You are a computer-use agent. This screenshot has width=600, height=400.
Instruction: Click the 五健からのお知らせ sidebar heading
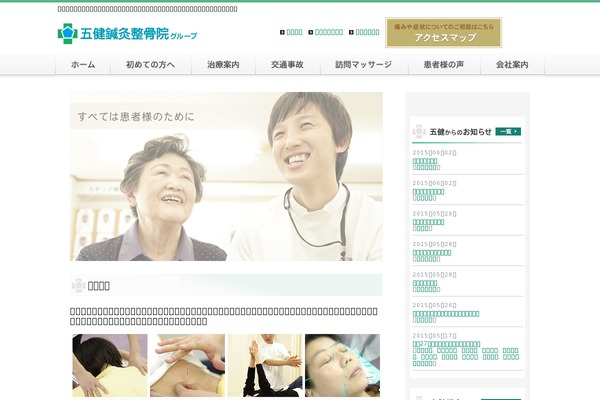[460, 132]
